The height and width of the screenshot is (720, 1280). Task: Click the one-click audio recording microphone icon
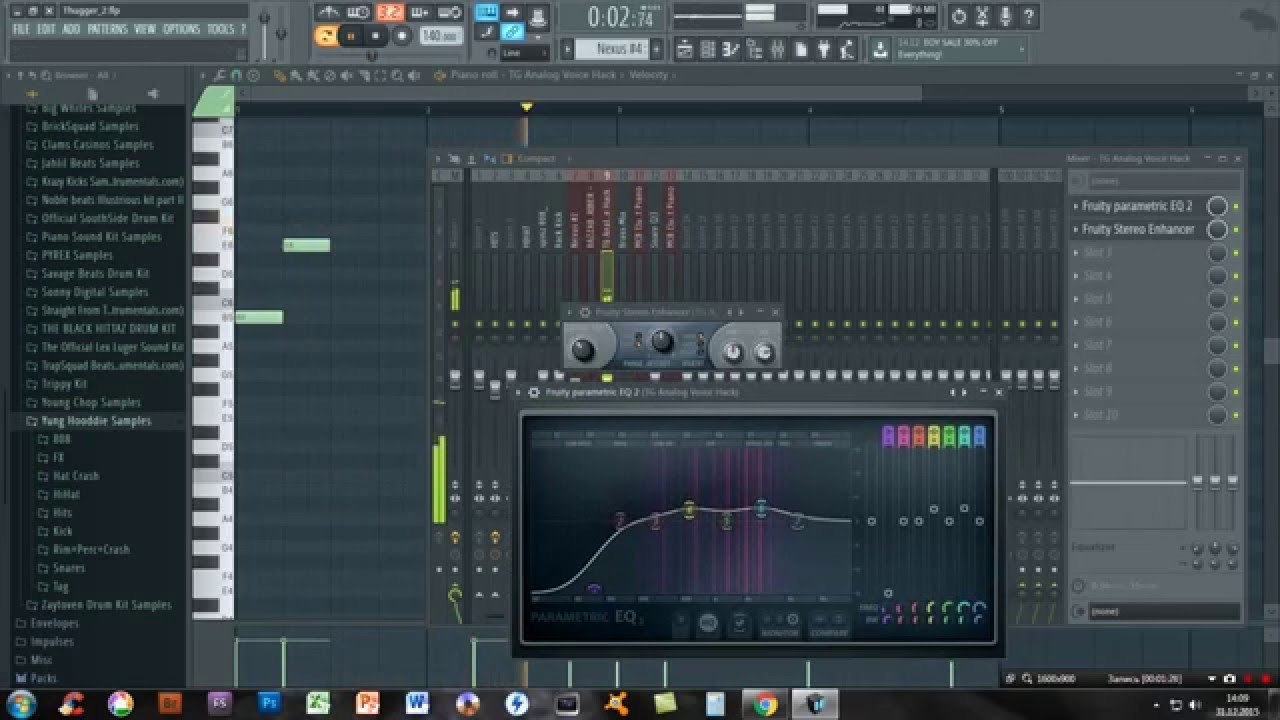click(1006, 17)
